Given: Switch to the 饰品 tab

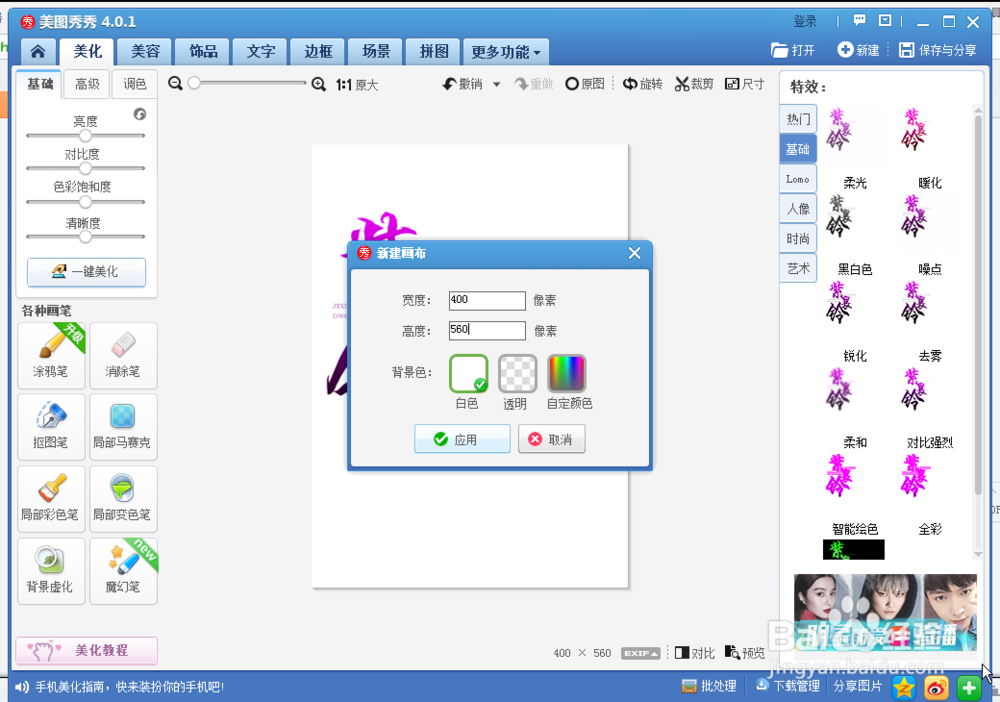Looking at the screenshot, I should point(203,52).
